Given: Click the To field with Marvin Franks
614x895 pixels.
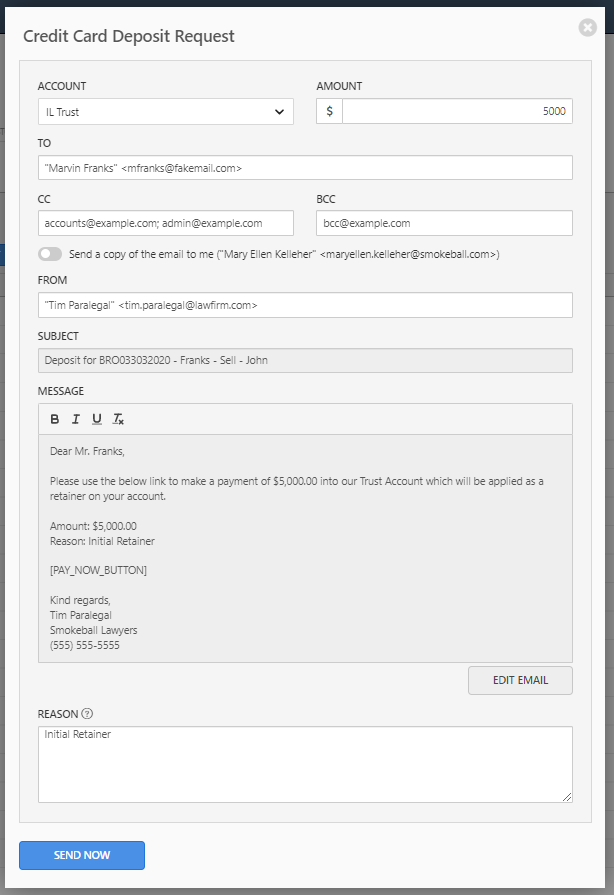Looking at the screenshot, I should coord(305,168).
